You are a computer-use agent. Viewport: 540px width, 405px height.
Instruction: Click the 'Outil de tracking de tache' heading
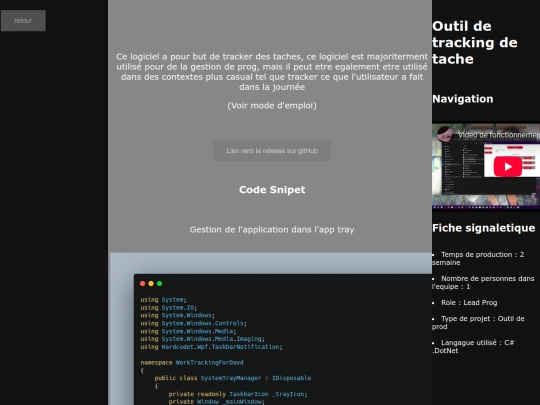pos(475,43)
